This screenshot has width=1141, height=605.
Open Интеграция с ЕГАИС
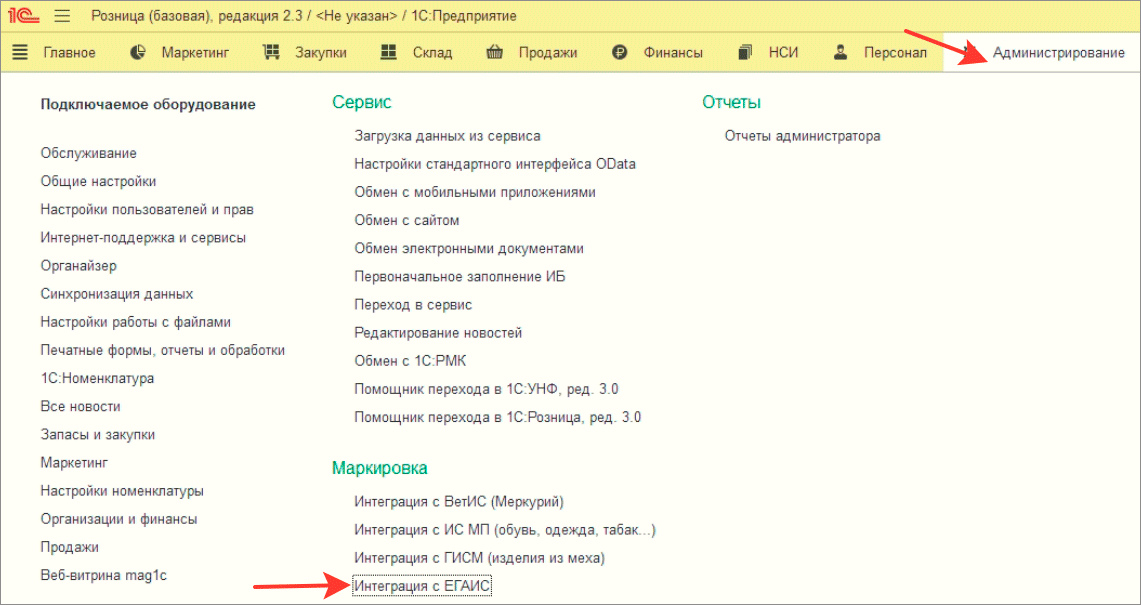pos(423,585)
